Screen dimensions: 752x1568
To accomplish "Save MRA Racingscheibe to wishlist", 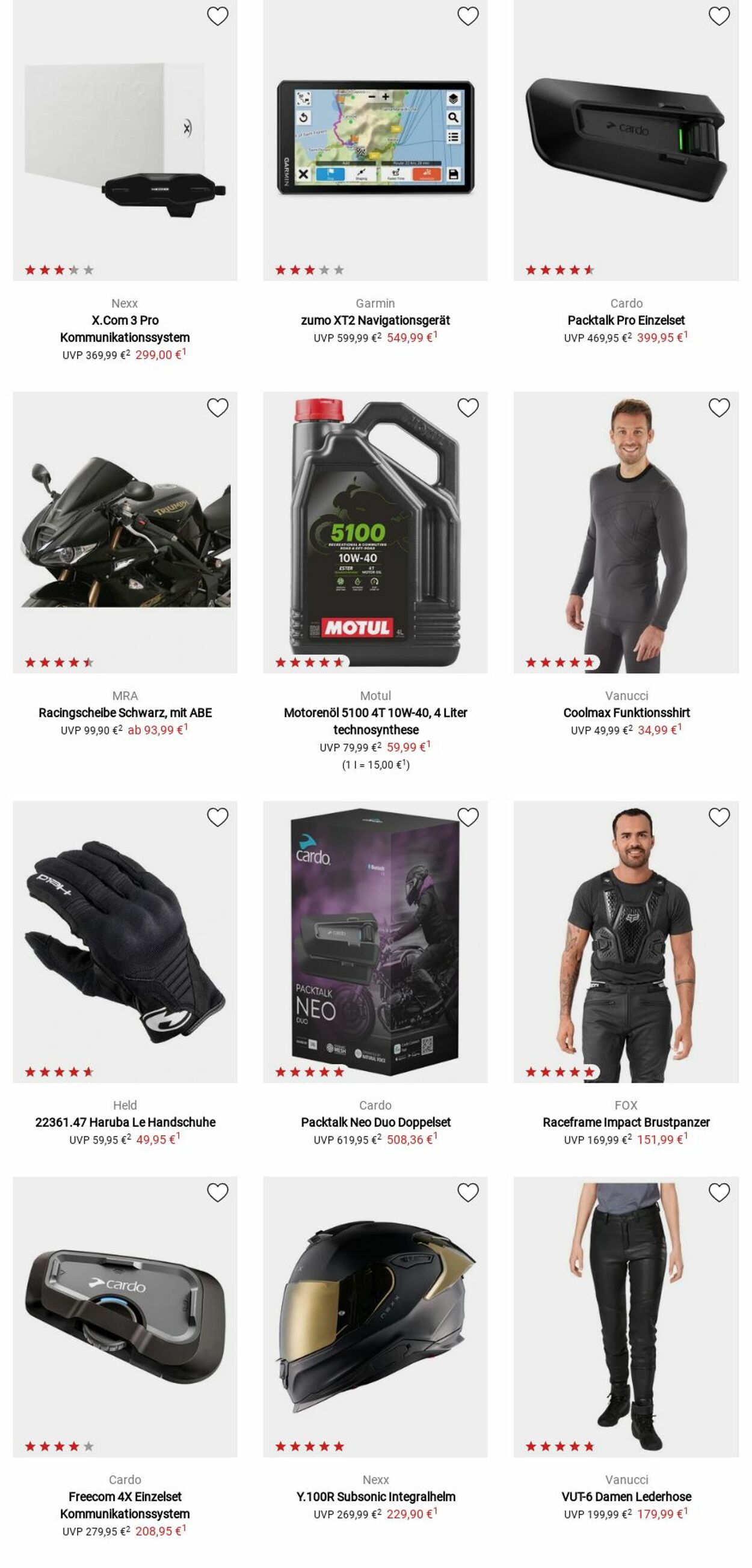I will point(217,407).
